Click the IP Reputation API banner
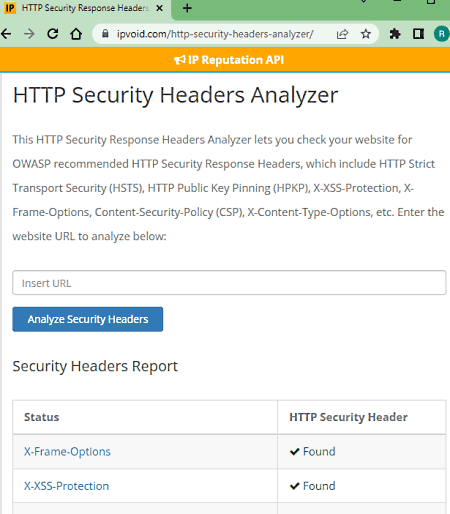This screenshot has width=450, height=514. pyautogui.click(x=229, y=60)
